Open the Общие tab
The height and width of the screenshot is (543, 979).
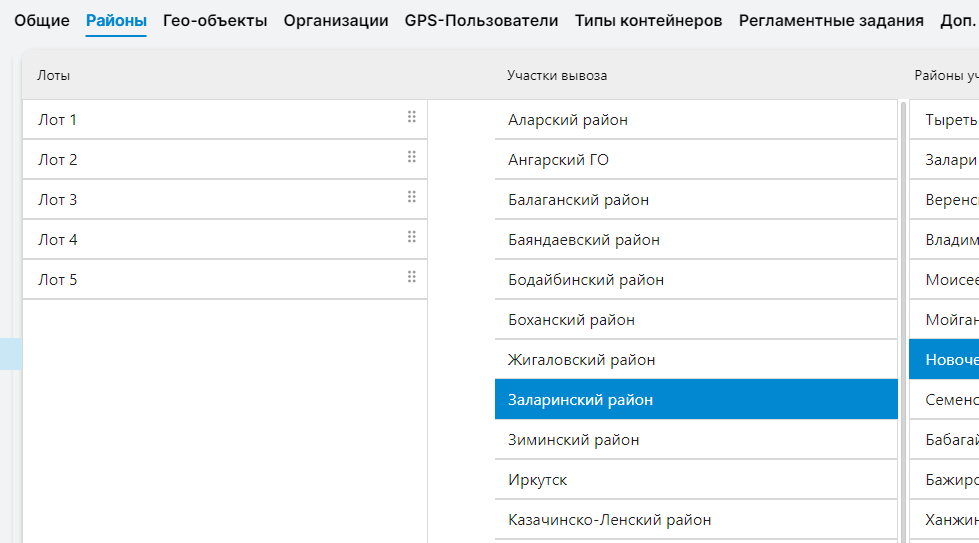click(x=42, y=20)
